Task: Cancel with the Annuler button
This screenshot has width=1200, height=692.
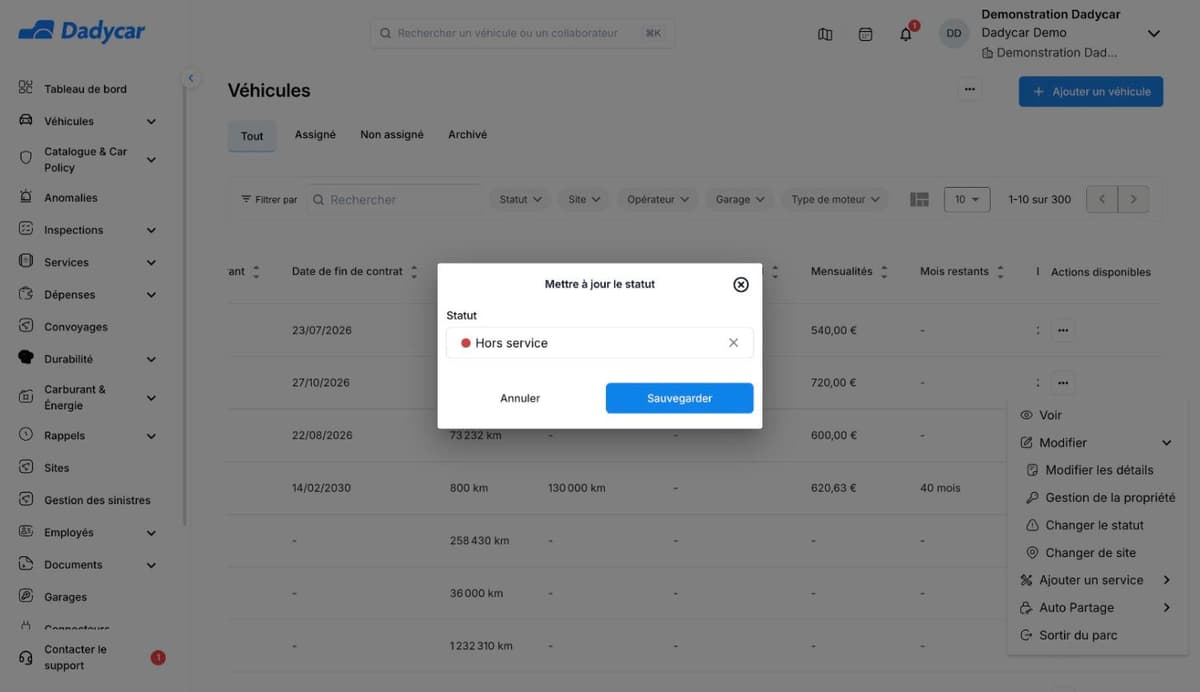Action: click(520, 398)
